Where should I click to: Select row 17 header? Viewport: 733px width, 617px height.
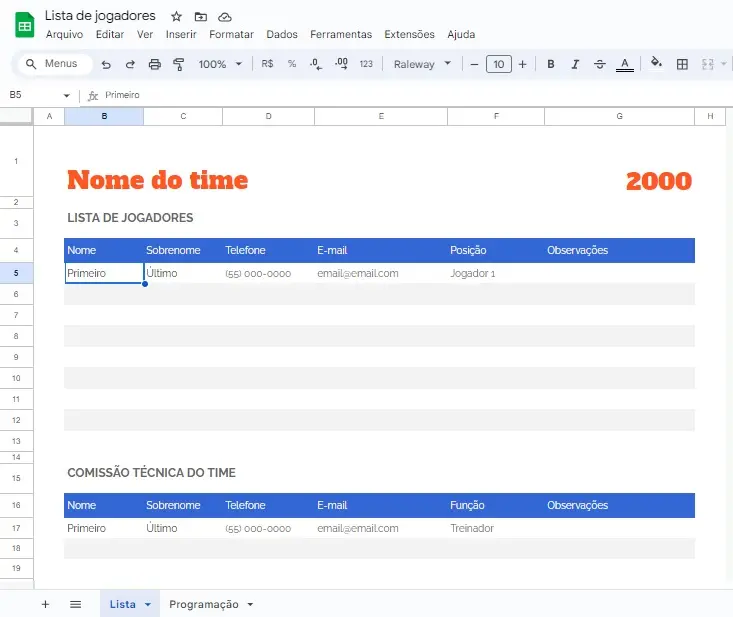[16, 528]
